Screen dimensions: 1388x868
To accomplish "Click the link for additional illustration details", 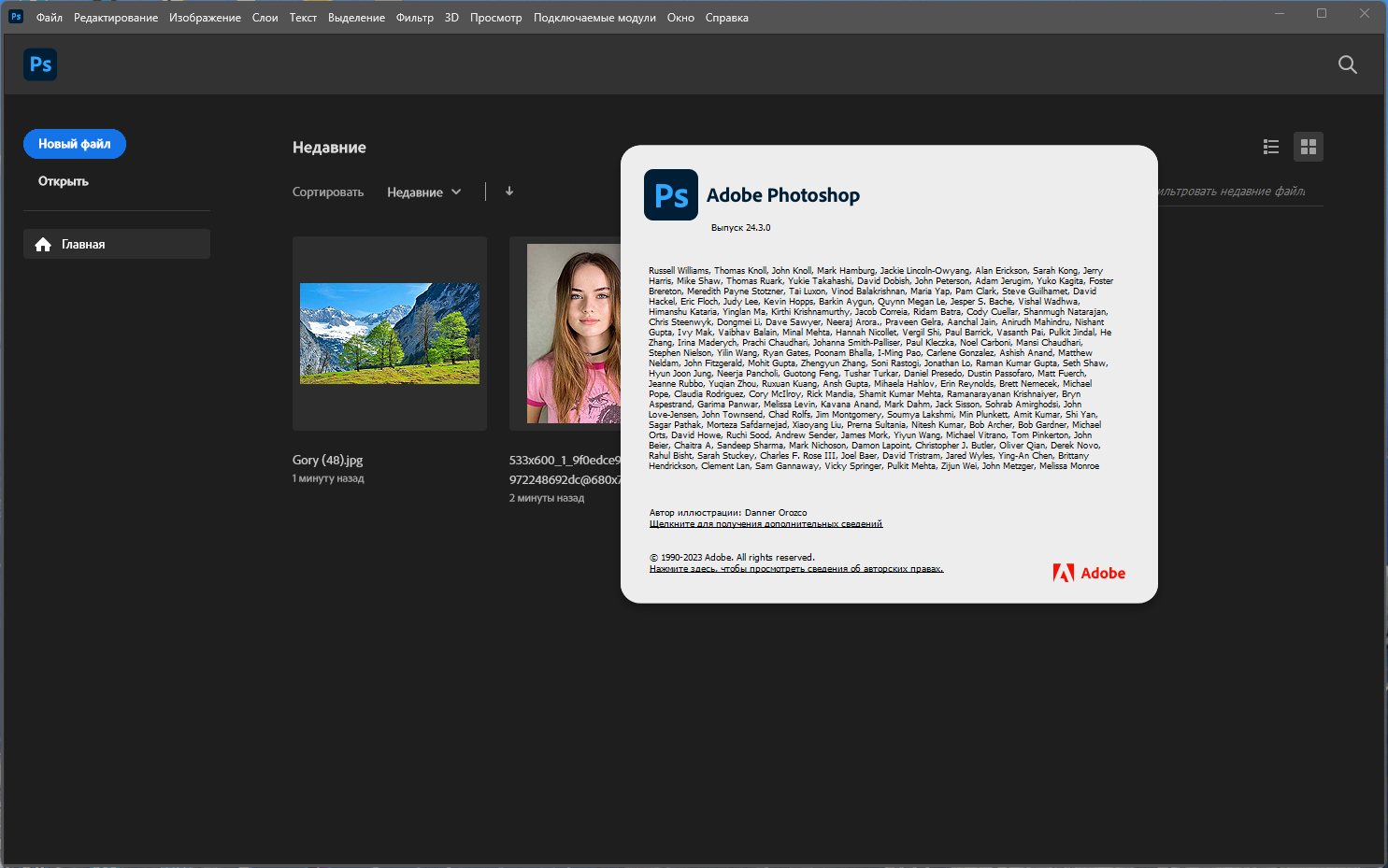I will click(766, 524).
